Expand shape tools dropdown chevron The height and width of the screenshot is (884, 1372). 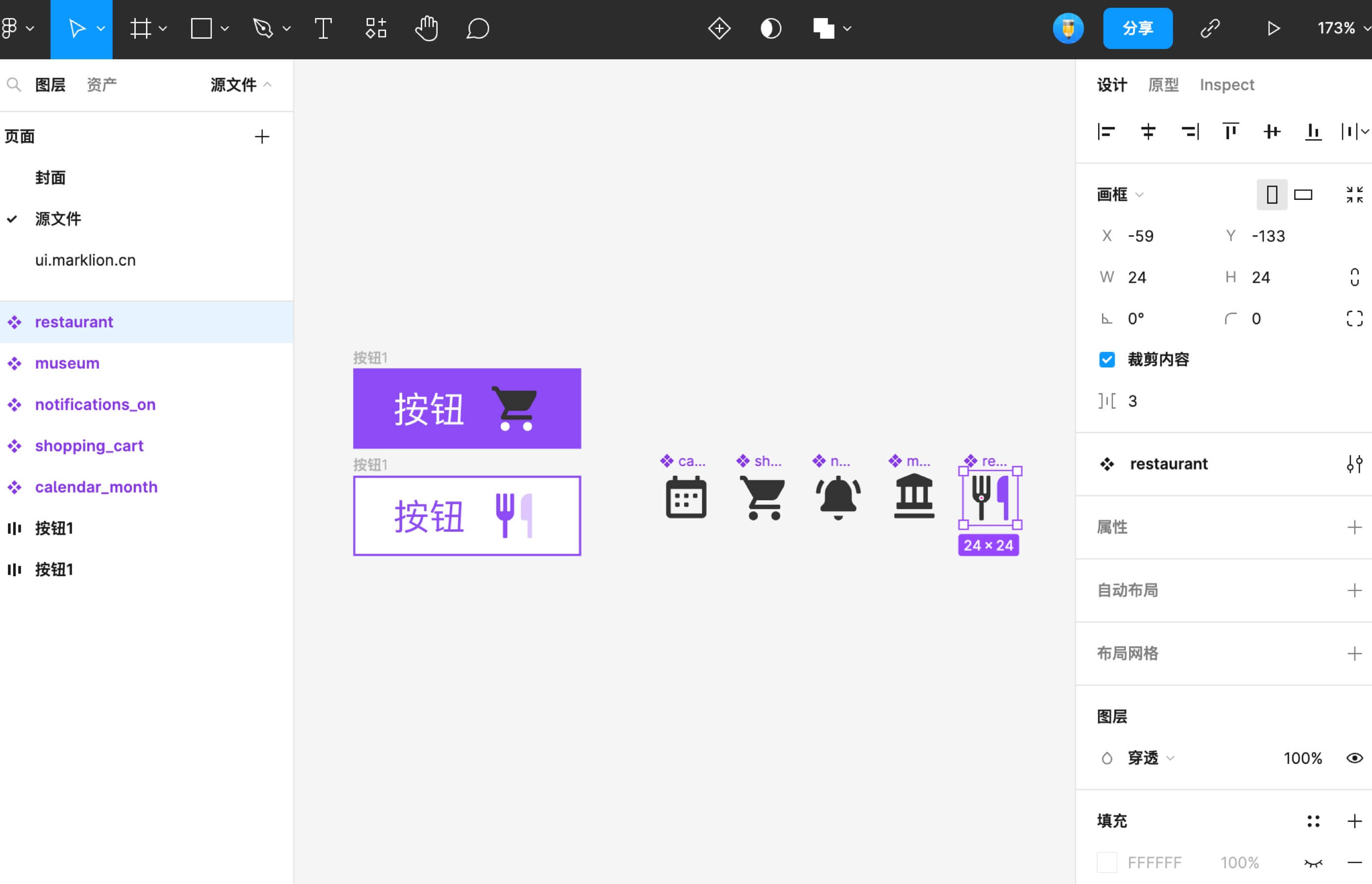click(x=225, y=28)
